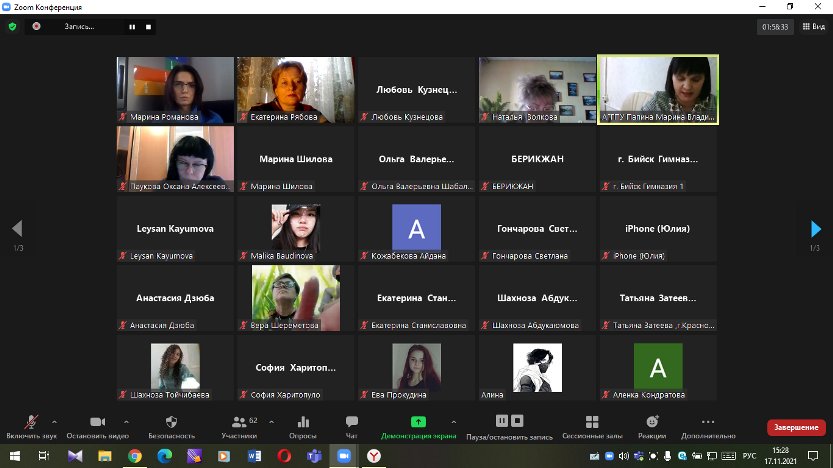The image size is (833, 468).
Task: Unmute microphone with Включить звук button
Action: [x=32, y=424]
